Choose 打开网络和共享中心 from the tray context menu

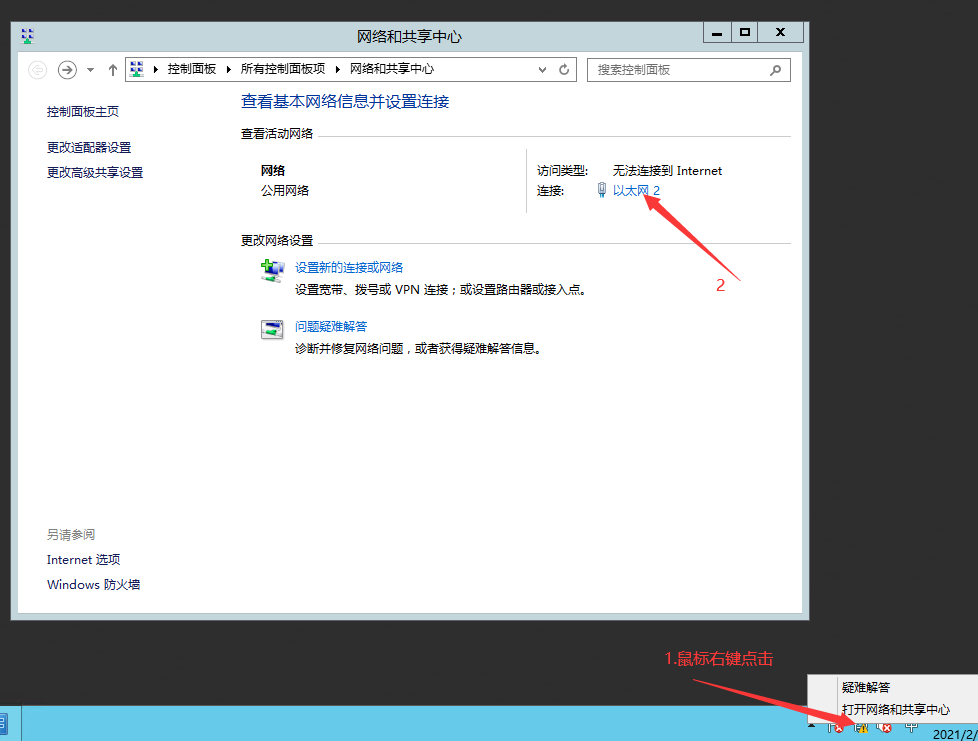click(x=893, y=709)
